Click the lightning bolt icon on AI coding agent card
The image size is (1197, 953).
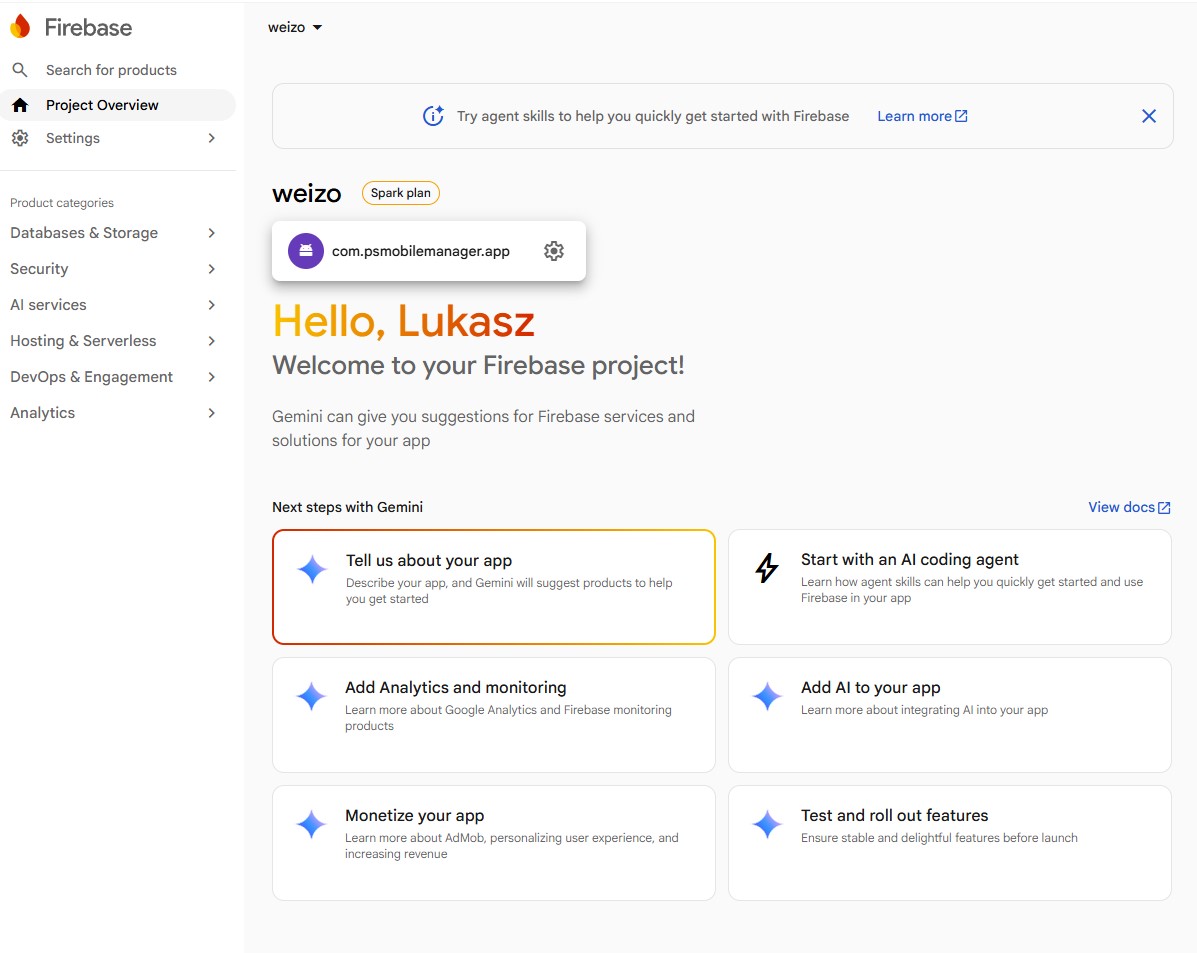click(767, 568)
